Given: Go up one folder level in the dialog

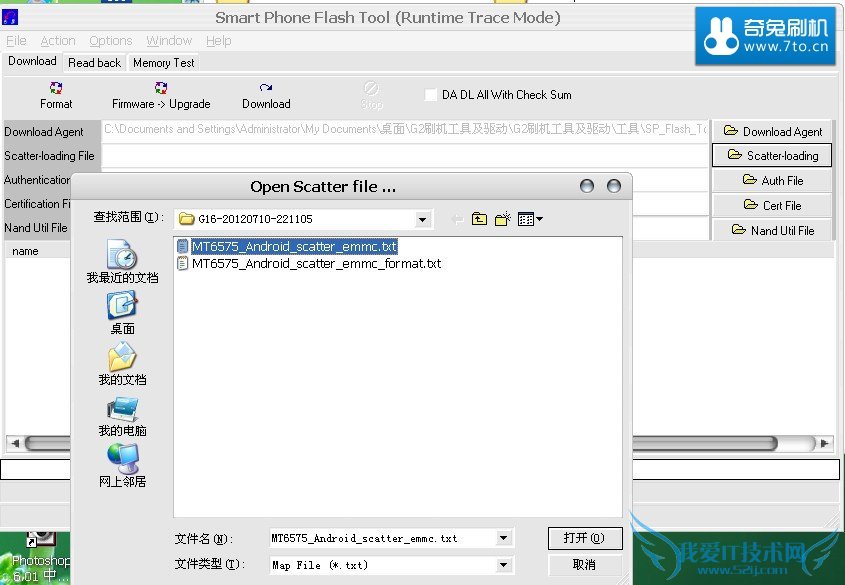Looking at the screenshot, I should click(479, 219).
